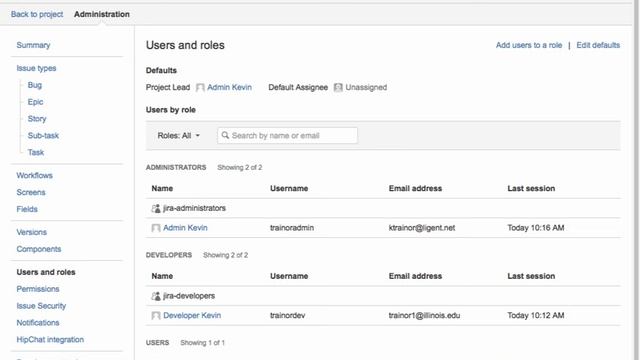Go Back to project
Screen dimensions: 640x360
tap(37, 14)
